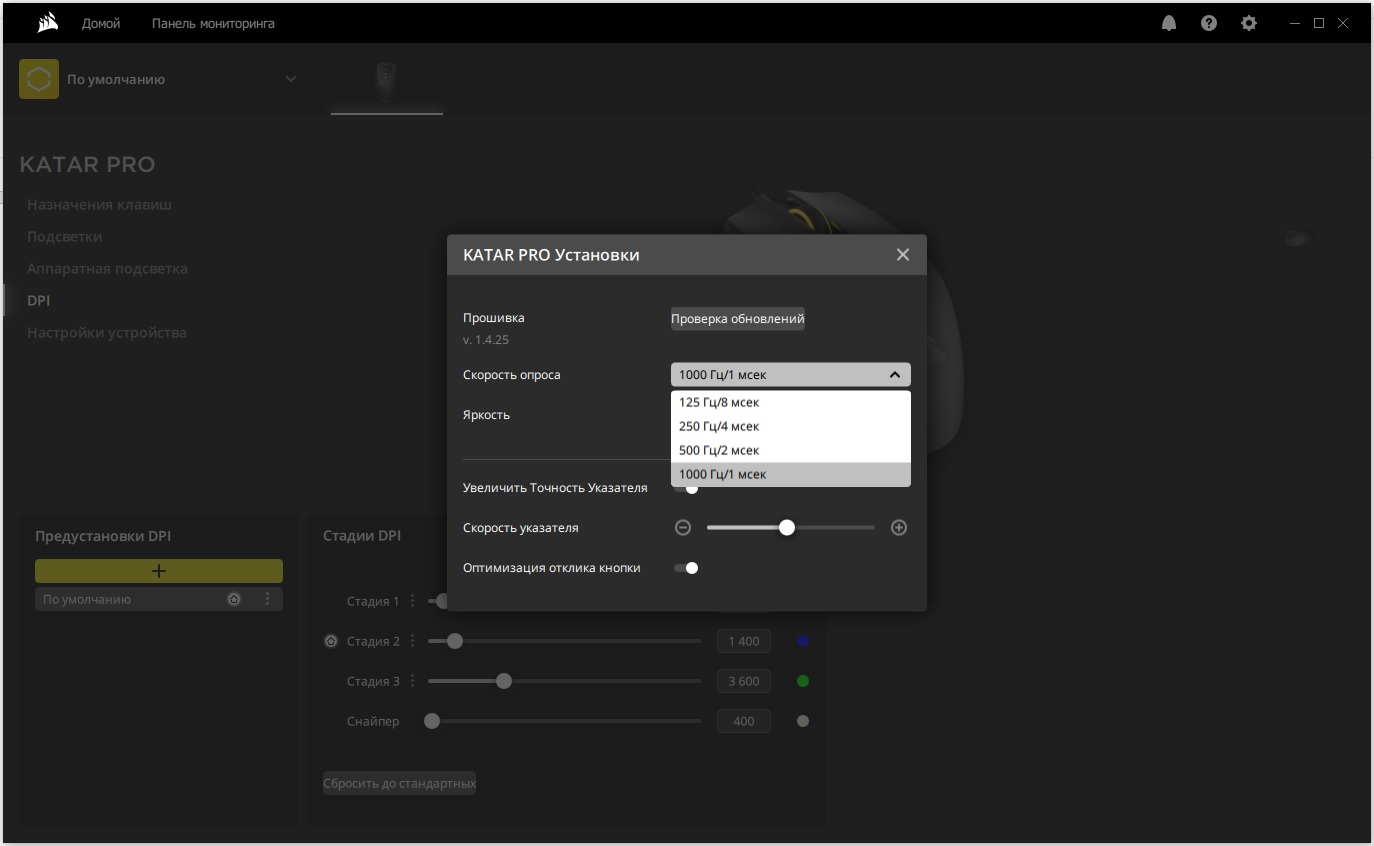Select the По умолчанию DPI preset row
Image resolution: width=1374 pixels, height=846 pixels.
point(159,599)
